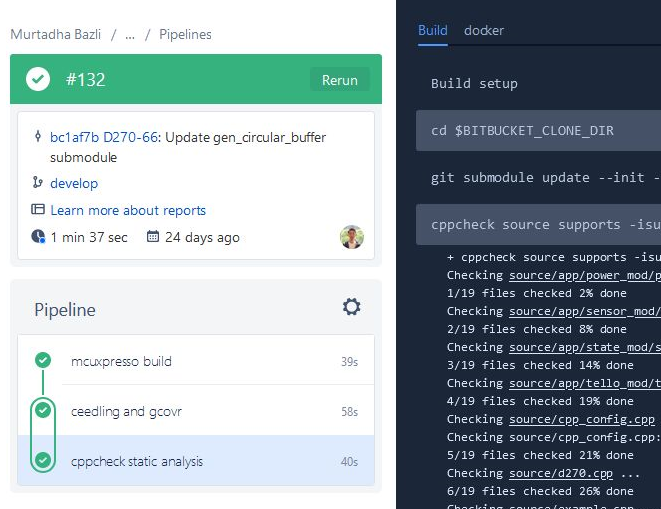Click success icon of cppcheck static analysis
Image resolution: width=661 pixels, height=509 pixels.
(43, 460)
